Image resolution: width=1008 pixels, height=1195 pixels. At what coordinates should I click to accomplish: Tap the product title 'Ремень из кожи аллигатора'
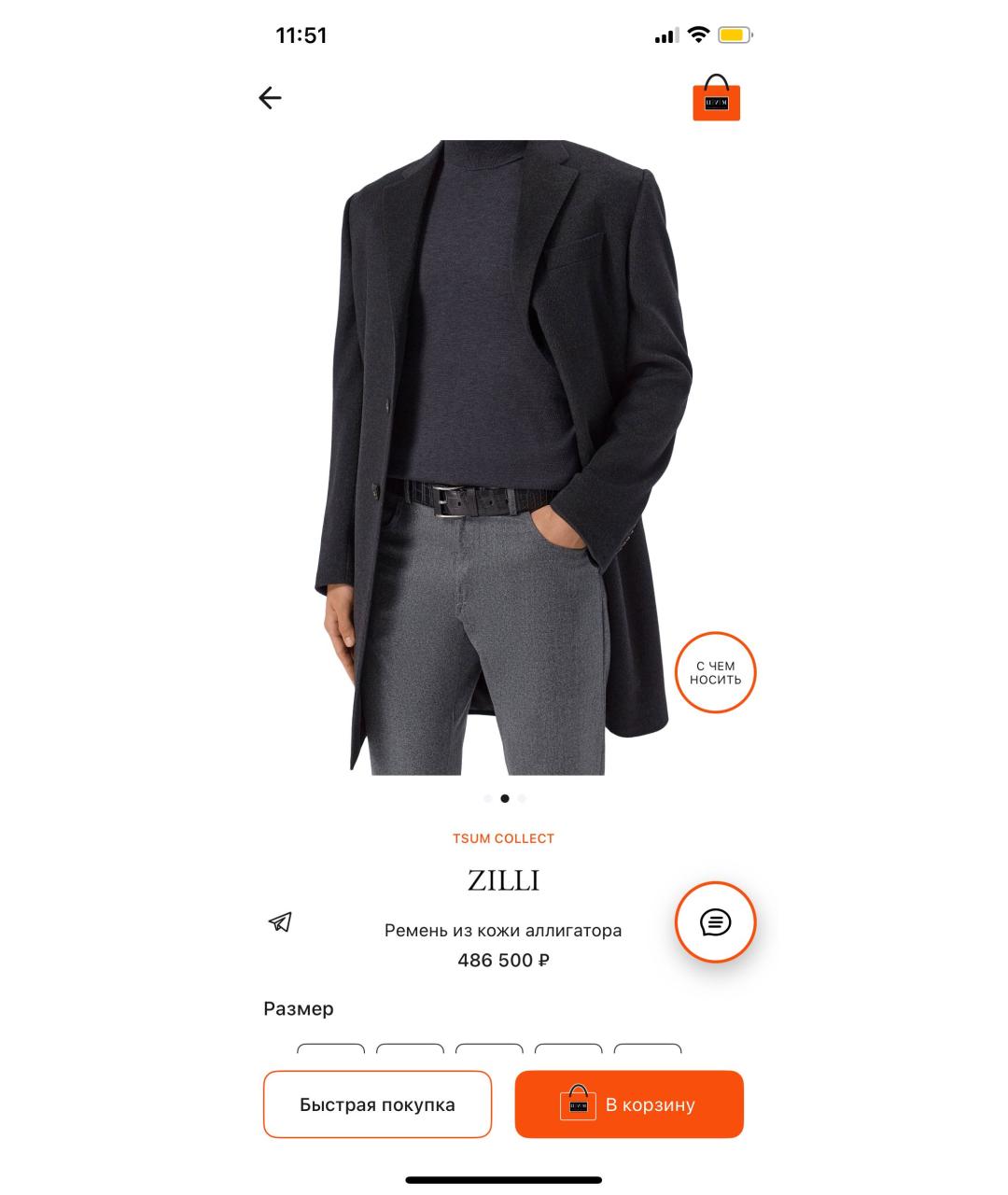503,931
